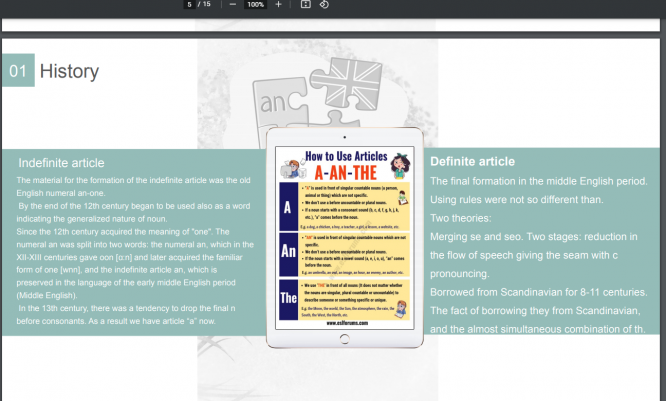The height and width of the screenshot is (401, 666).
Task: Click the 'History' slide heading
Action: (x=69, y=71)
